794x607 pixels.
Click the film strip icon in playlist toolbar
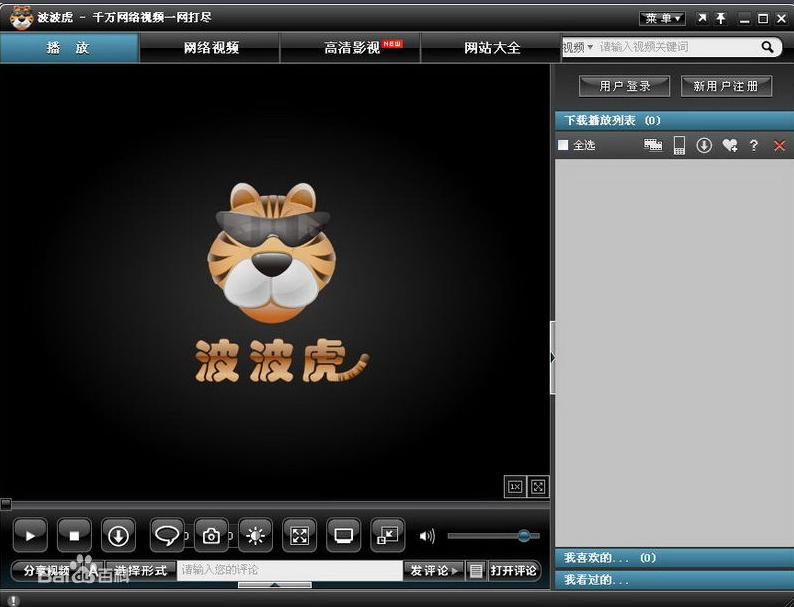653,145
